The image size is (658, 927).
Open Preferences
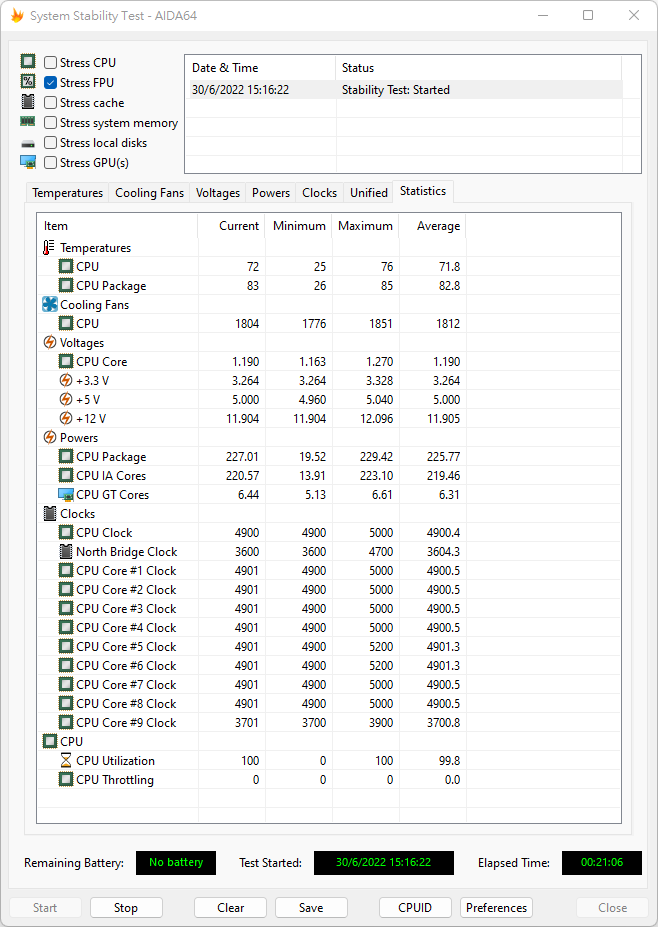[496, 907]
